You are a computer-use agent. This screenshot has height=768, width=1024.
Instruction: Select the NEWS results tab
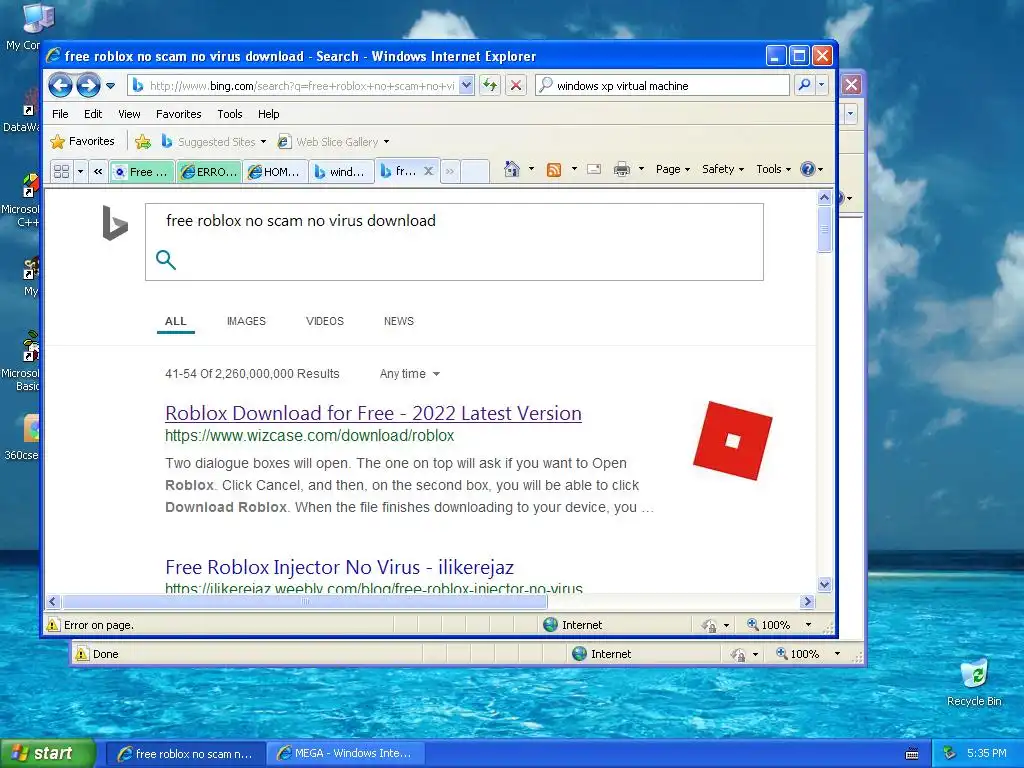tap(398, 321)
